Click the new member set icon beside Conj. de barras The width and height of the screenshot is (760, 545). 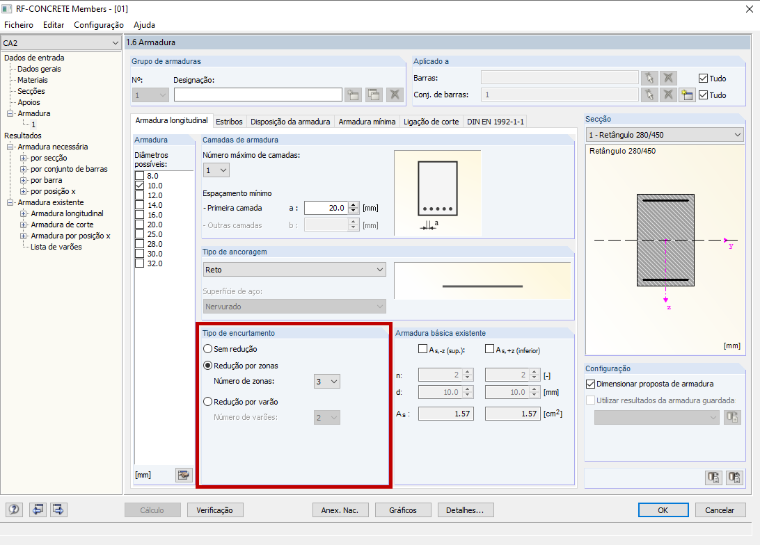coord(686,95)
